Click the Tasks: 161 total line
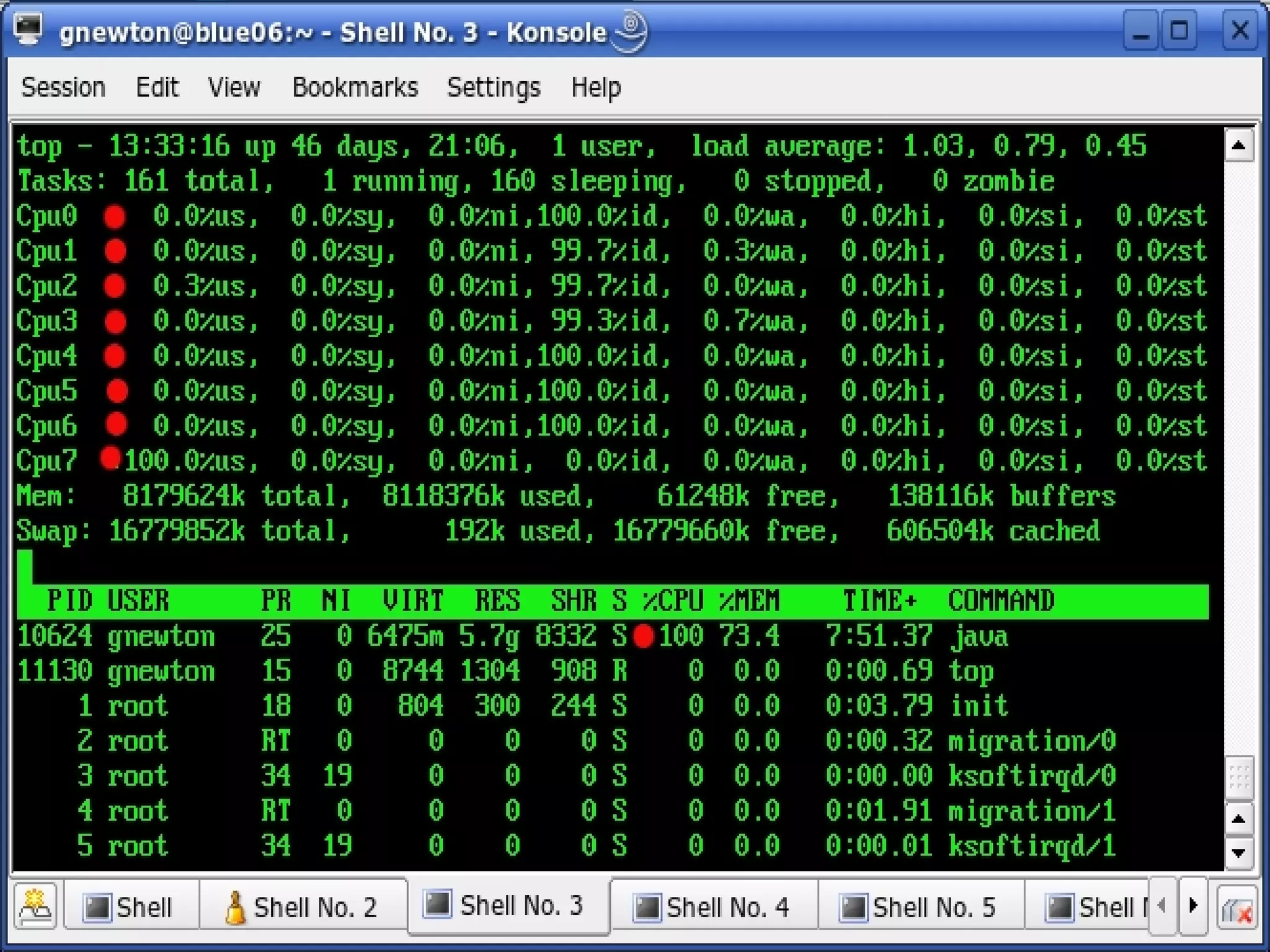The image size is (1270, 952). point(536,181)
